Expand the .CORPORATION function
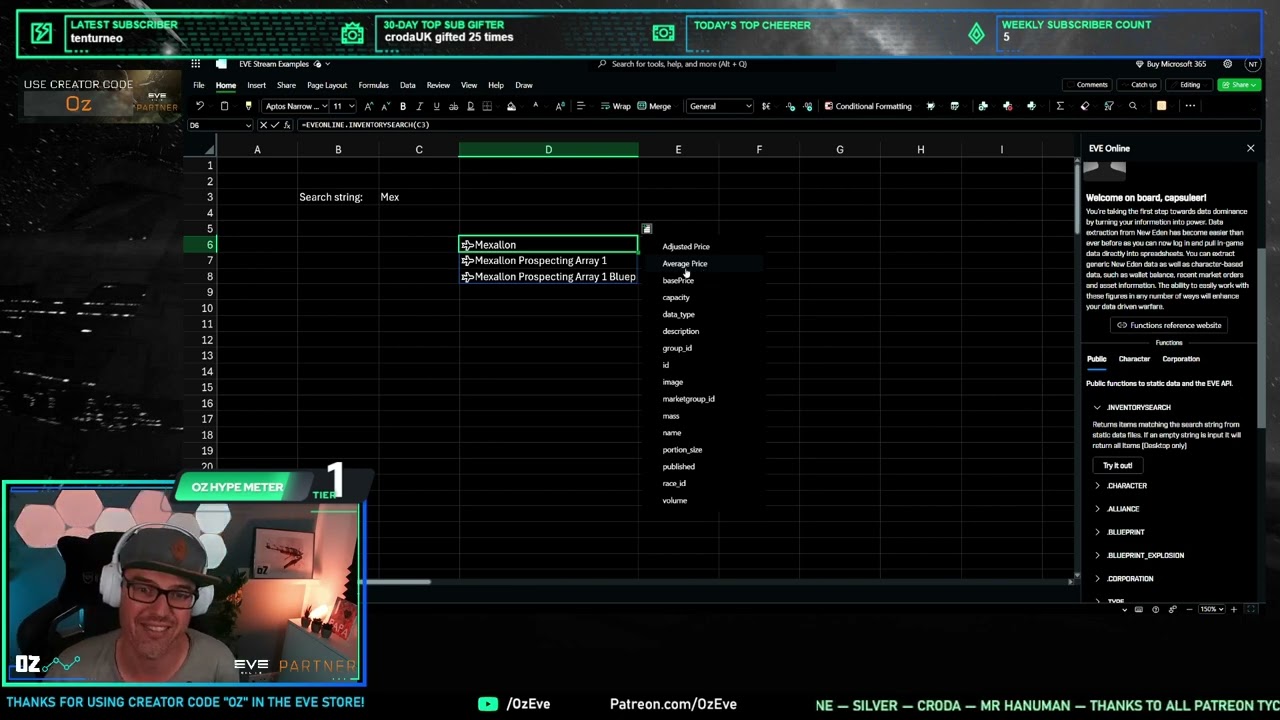Viewport: 1280px width, 720px height. (1097, 579)
